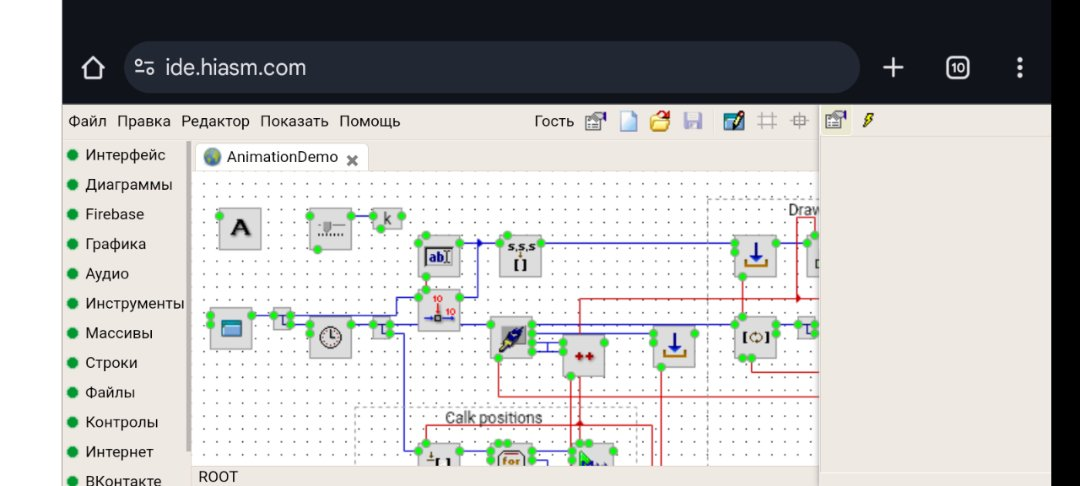Open a new browser tab
The width and height of the screenshot is (1080, 486).
point(893,67)
